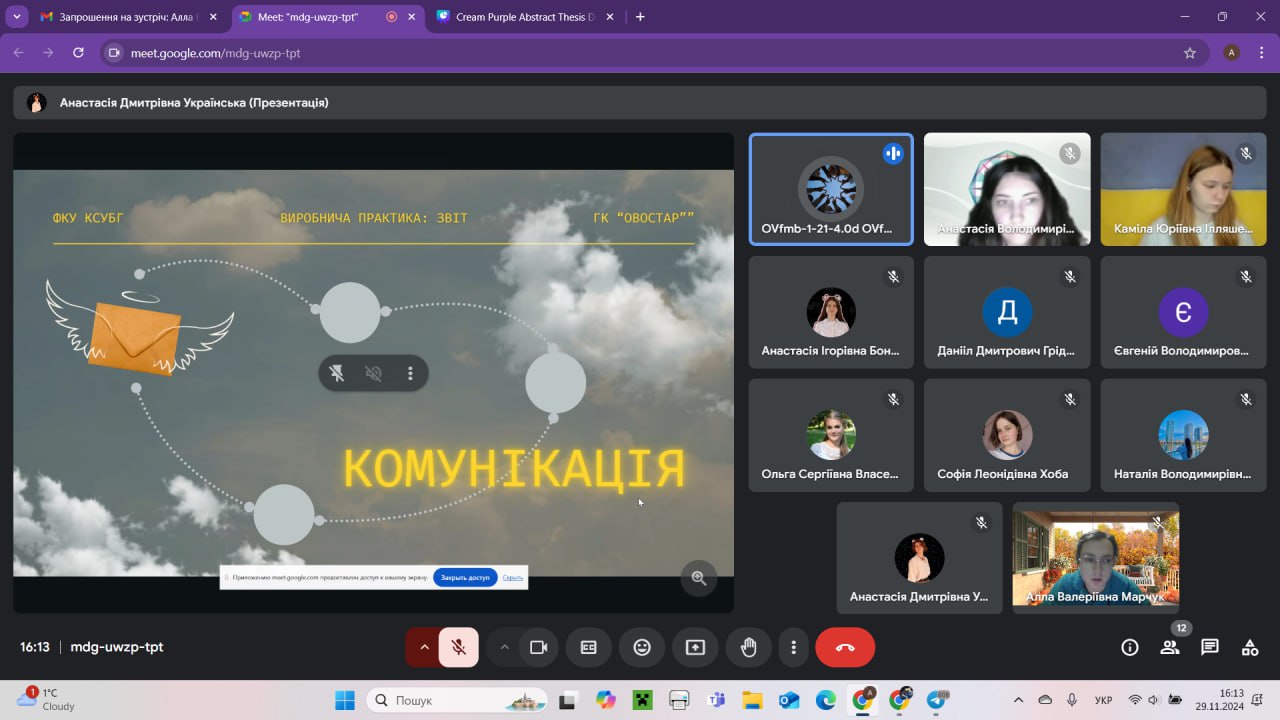The image size is (1280, 720).
Task: Click the blue "Закрыть доступ" button
Action: tap(465, 577)
